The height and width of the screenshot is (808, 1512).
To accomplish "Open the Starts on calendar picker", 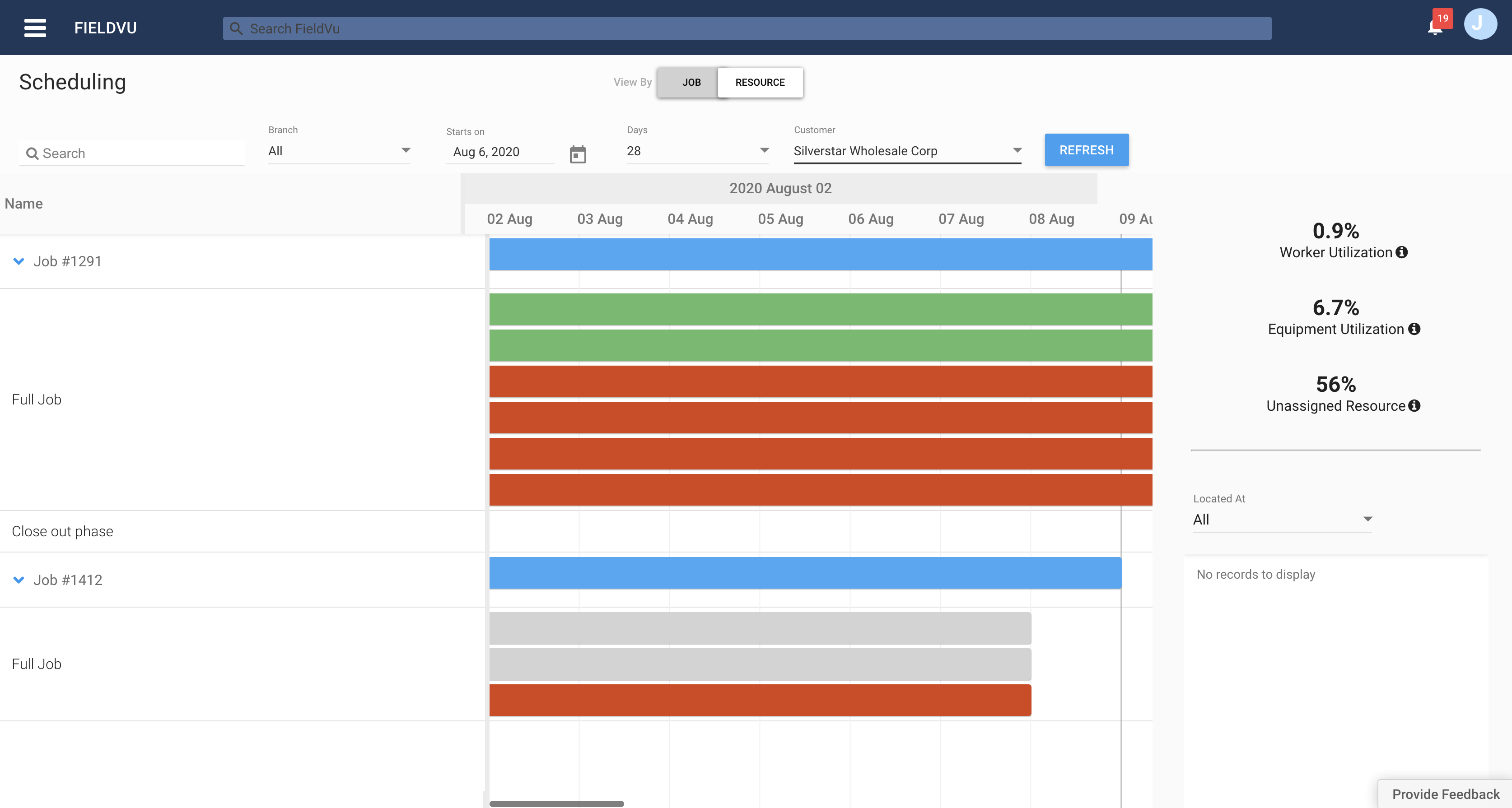I will [x=578, y=154].
